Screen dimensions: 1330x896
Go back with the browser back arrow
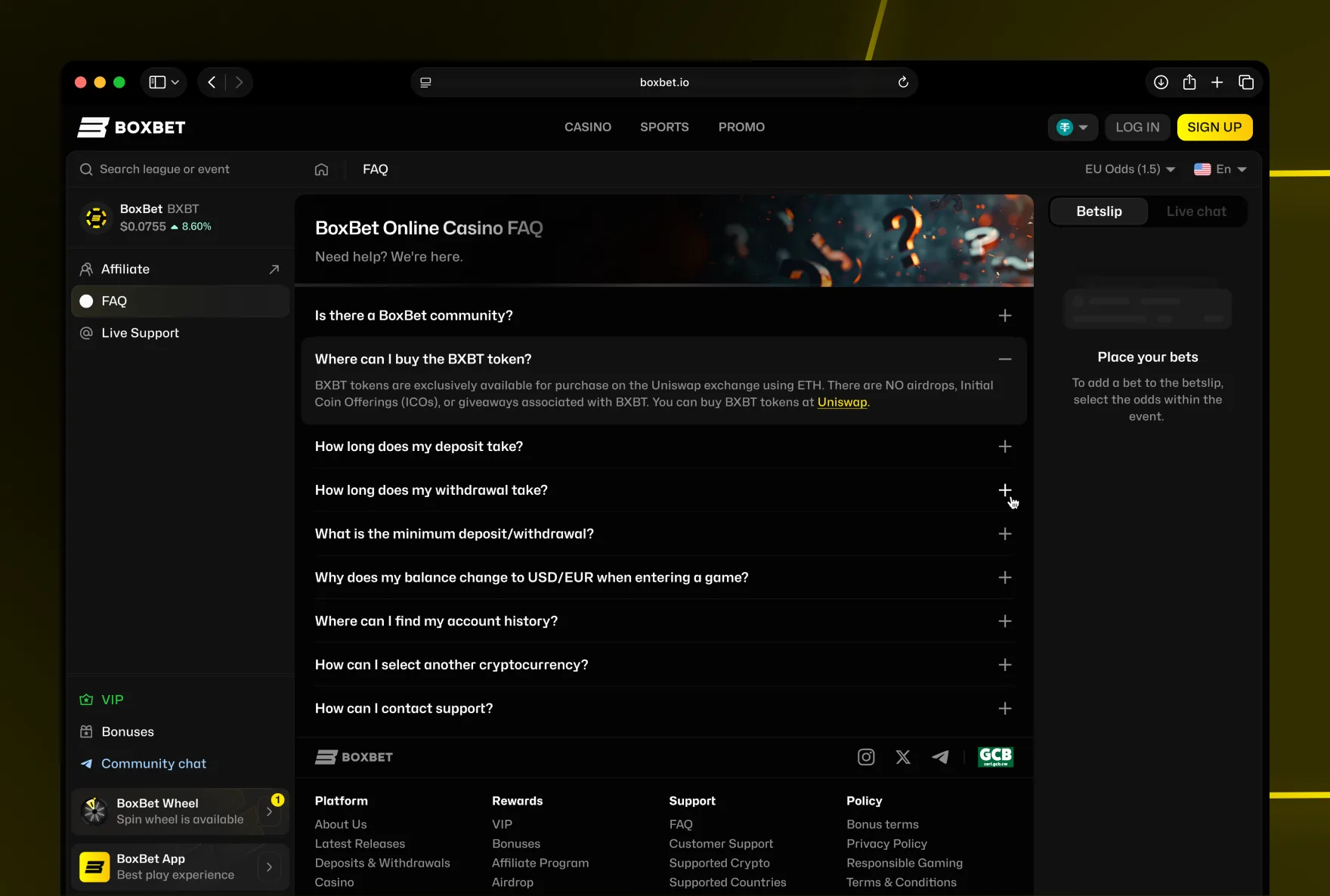(212, 82)
